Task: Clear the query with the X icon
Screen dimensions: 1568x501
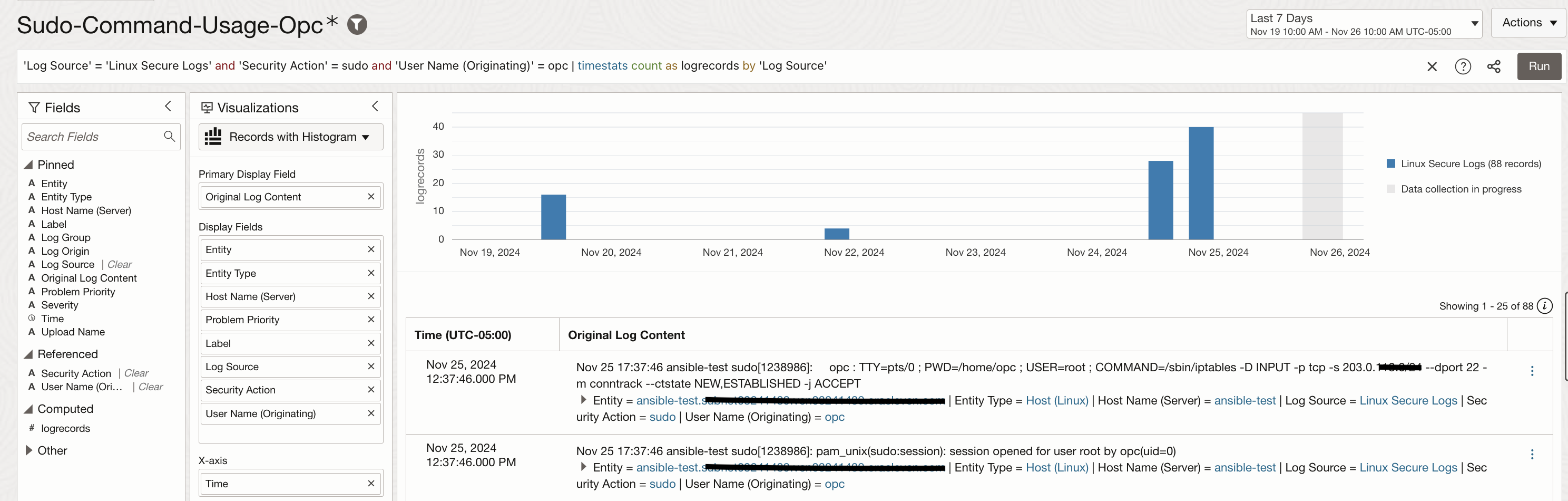Action: point(1432,66)
